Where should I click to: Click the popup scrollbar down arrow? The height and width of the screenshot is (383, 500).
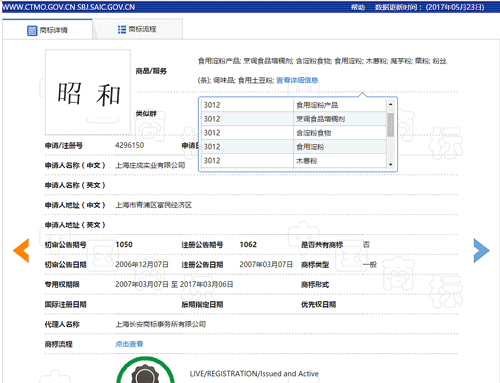pyautogui.click(x=390, y=164)
